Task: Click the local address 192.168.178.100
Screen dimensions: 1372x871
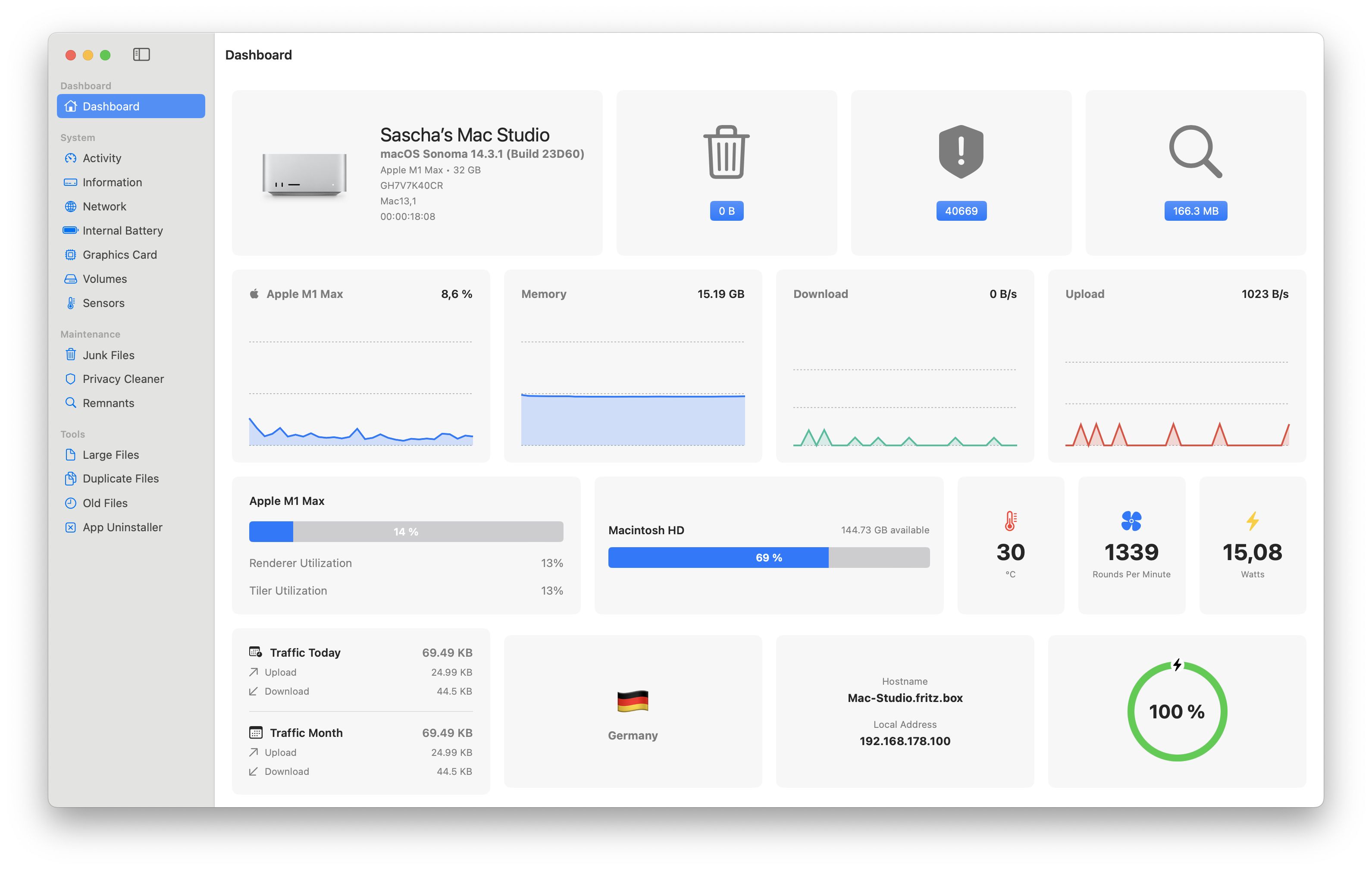Action: pos(905,741)
